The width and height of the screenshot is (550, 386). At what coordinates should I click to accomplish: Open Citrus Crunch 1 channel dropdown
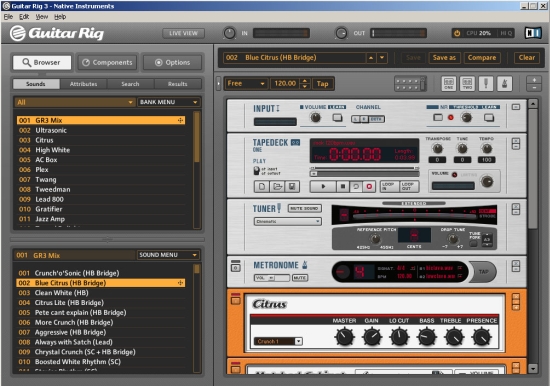pyautogui.click(x=278, y=341)
